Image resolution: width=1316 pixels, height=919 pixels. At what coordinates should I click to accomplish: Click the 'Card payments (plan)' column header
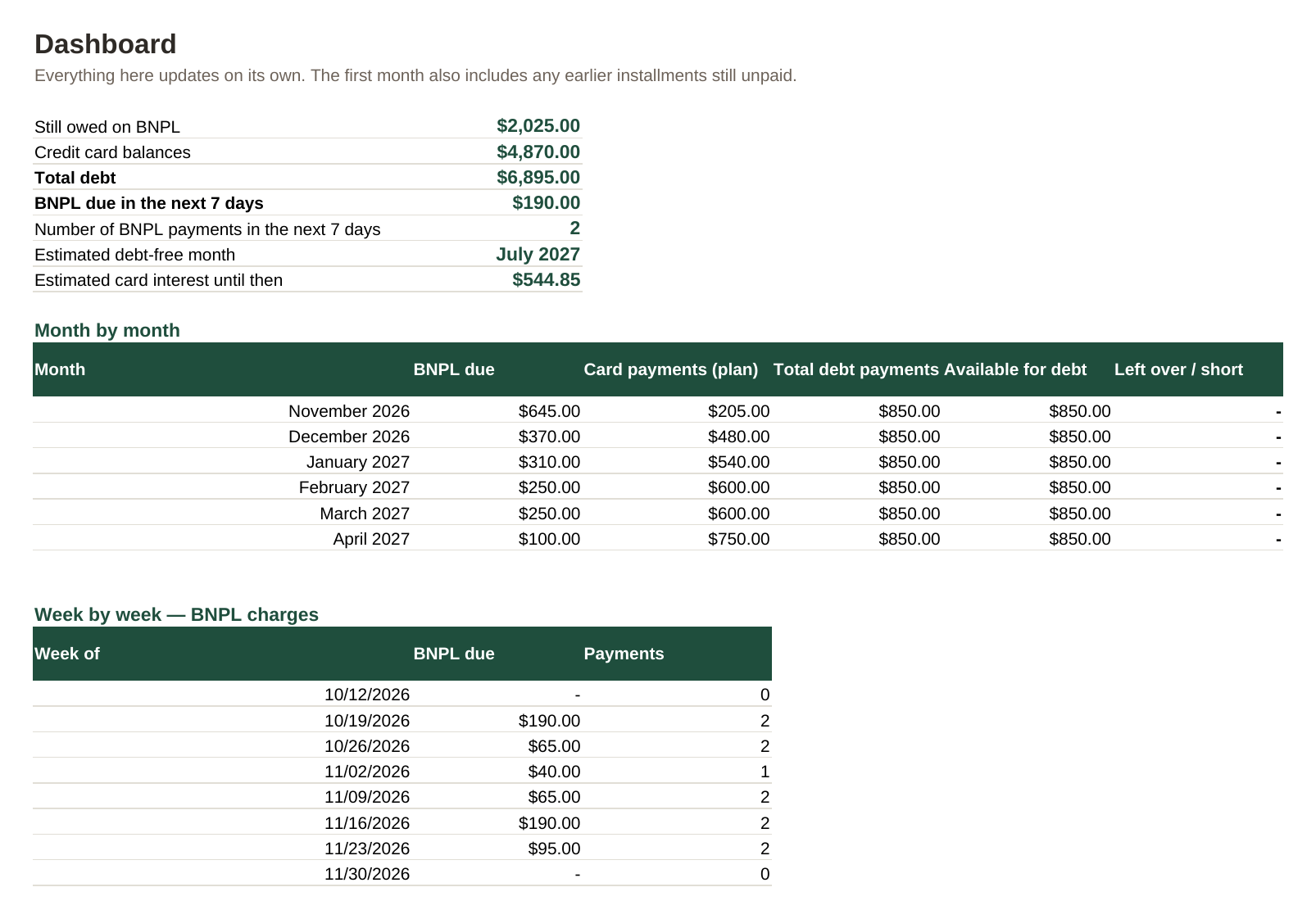pyautogui.click(x=670, y=369)
